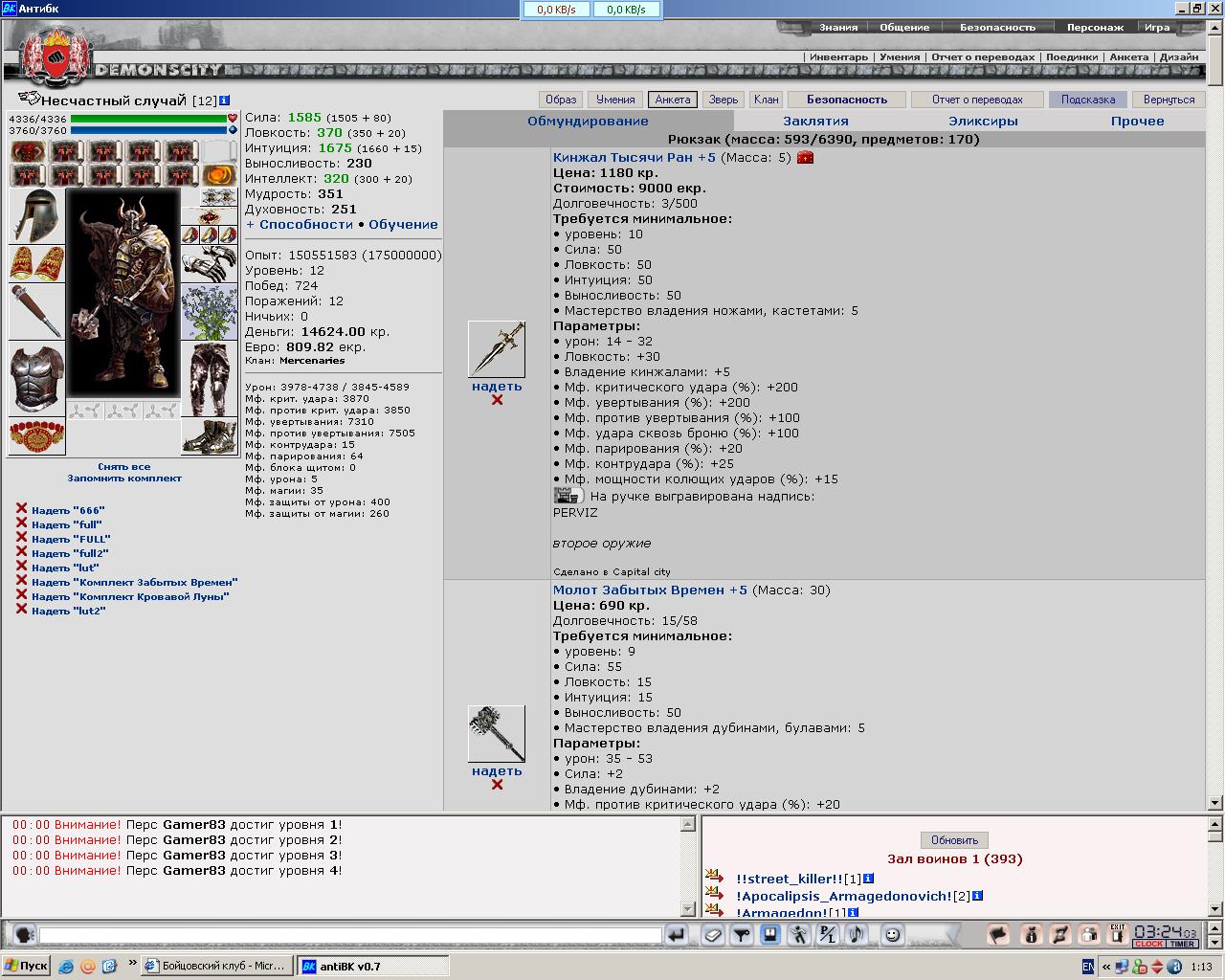Click the equipped helmet slot icon
Image resolution: width=1225 pixels, height=980 pixels.
point(36,215)
